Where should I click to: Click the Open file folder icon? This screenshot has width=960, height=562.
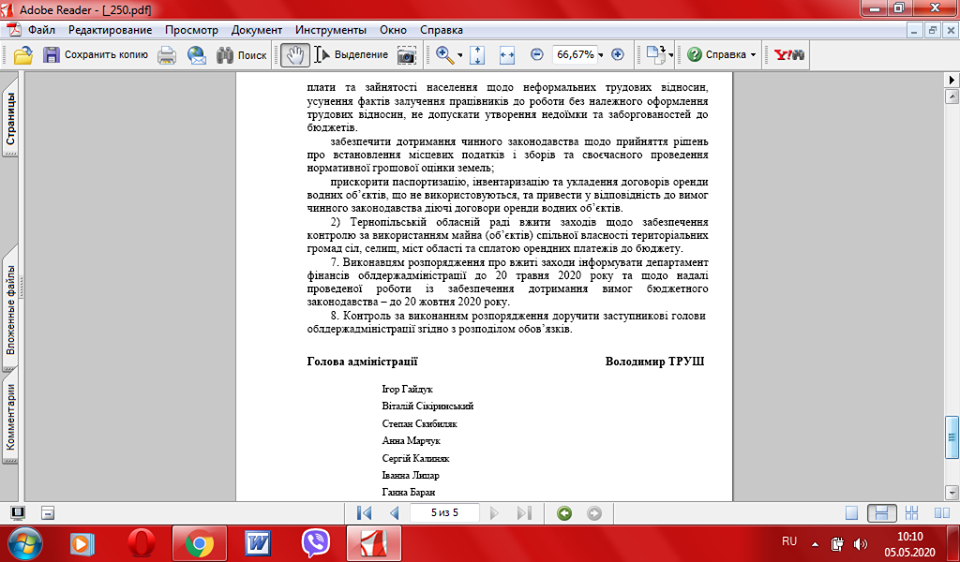click(22, 55)
